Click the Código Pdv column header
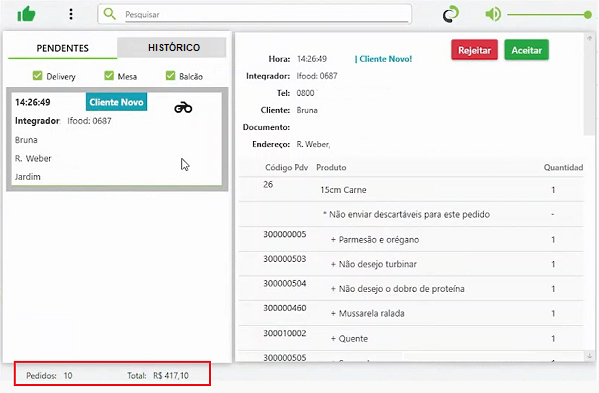599x393 pixels. (x=287, y=167)
